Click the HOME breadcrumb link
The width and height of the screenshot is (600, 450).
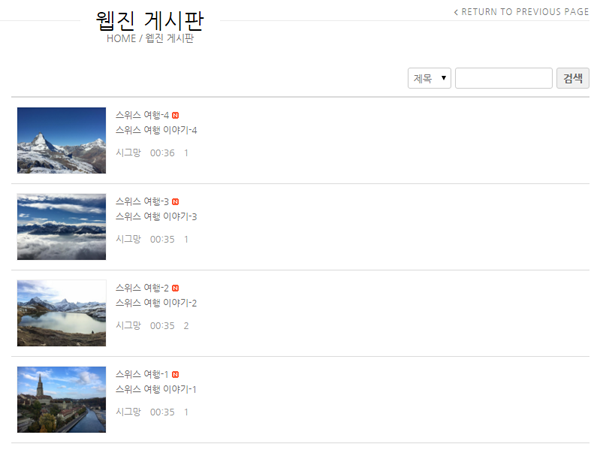(x=121, y=39)
